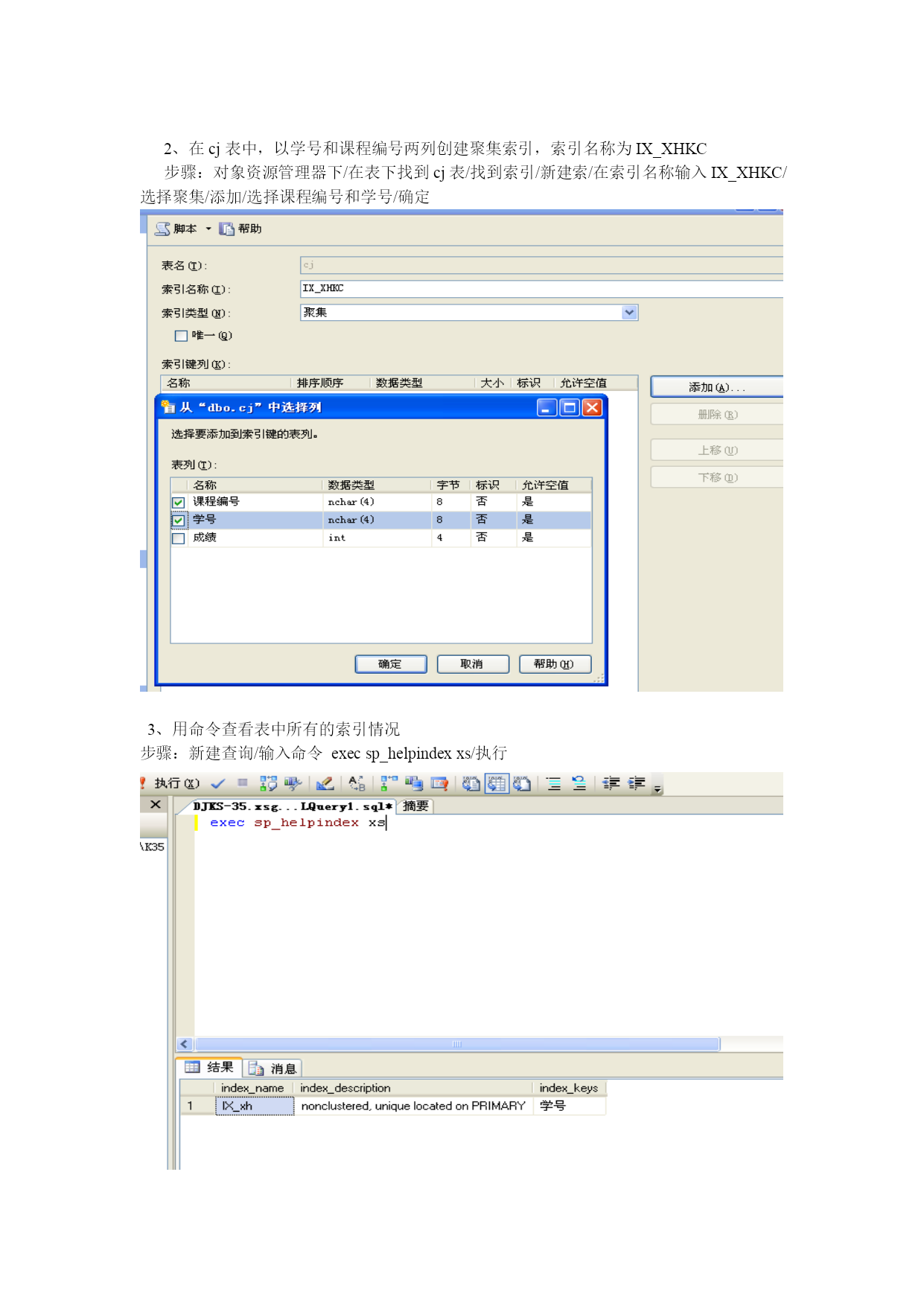
Task: Open the 消息 (Messages) tab
Action: point(273,1068)
